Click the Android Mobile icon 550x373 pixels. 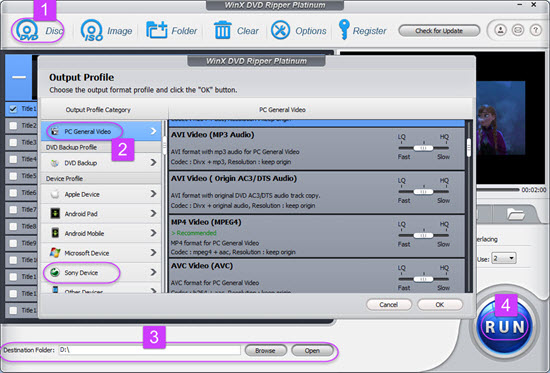[x=55, y=233]
